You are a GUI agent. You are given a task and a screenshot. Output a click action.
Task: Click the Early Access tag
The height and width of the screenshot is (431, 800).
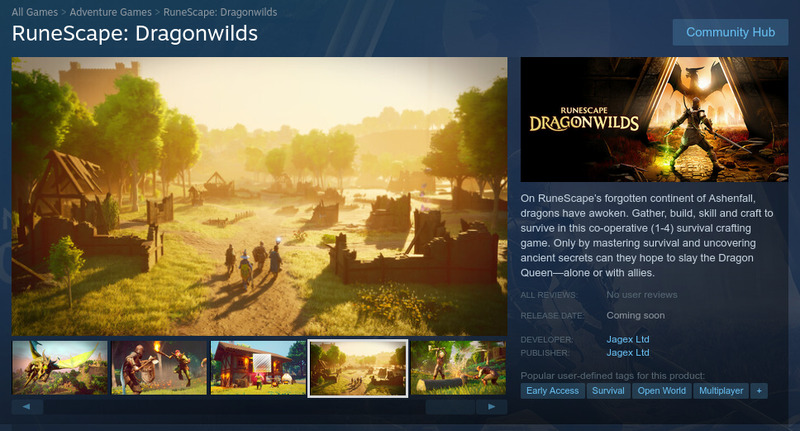pos(553,391)
